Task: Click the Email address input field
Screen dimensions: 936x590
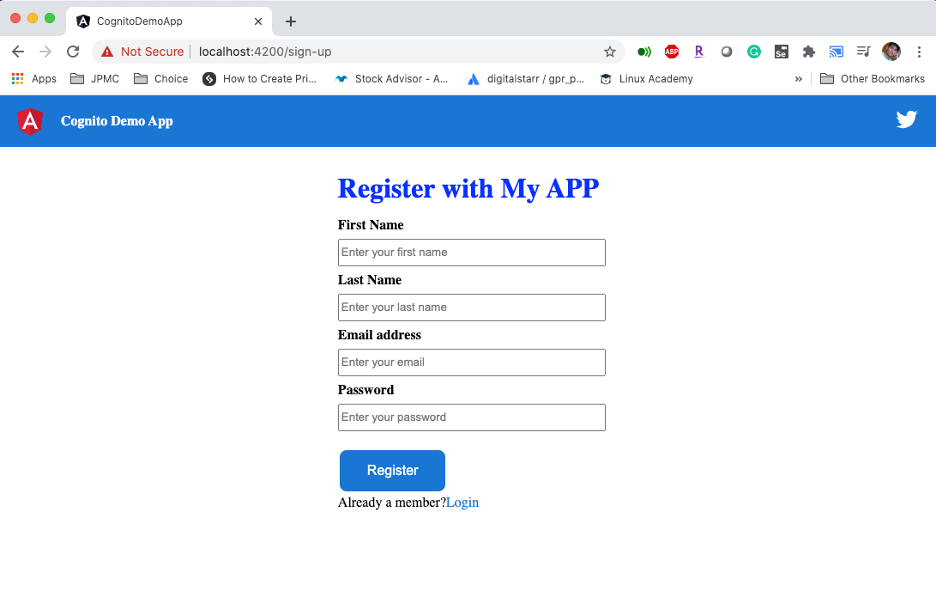Action: click(x=471, y=362)
